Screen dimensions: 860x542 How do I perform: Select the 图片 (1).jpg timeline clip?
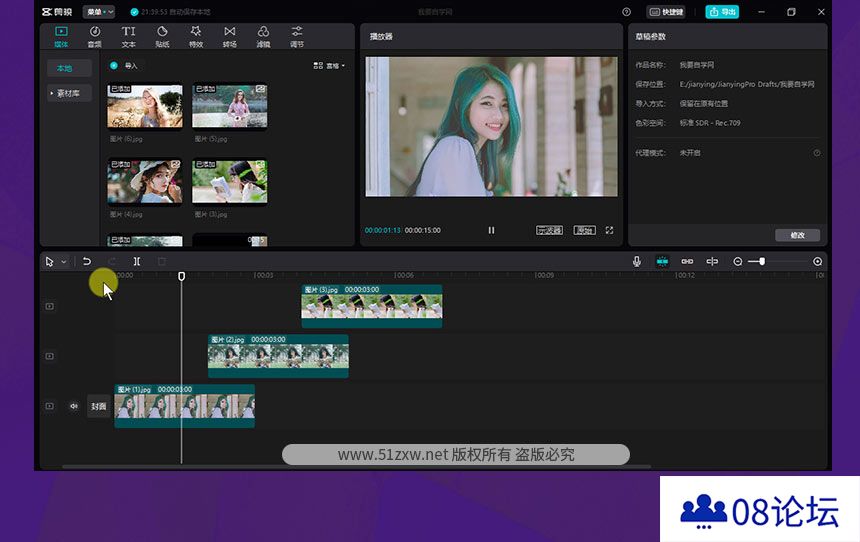(x=184, y=406)
